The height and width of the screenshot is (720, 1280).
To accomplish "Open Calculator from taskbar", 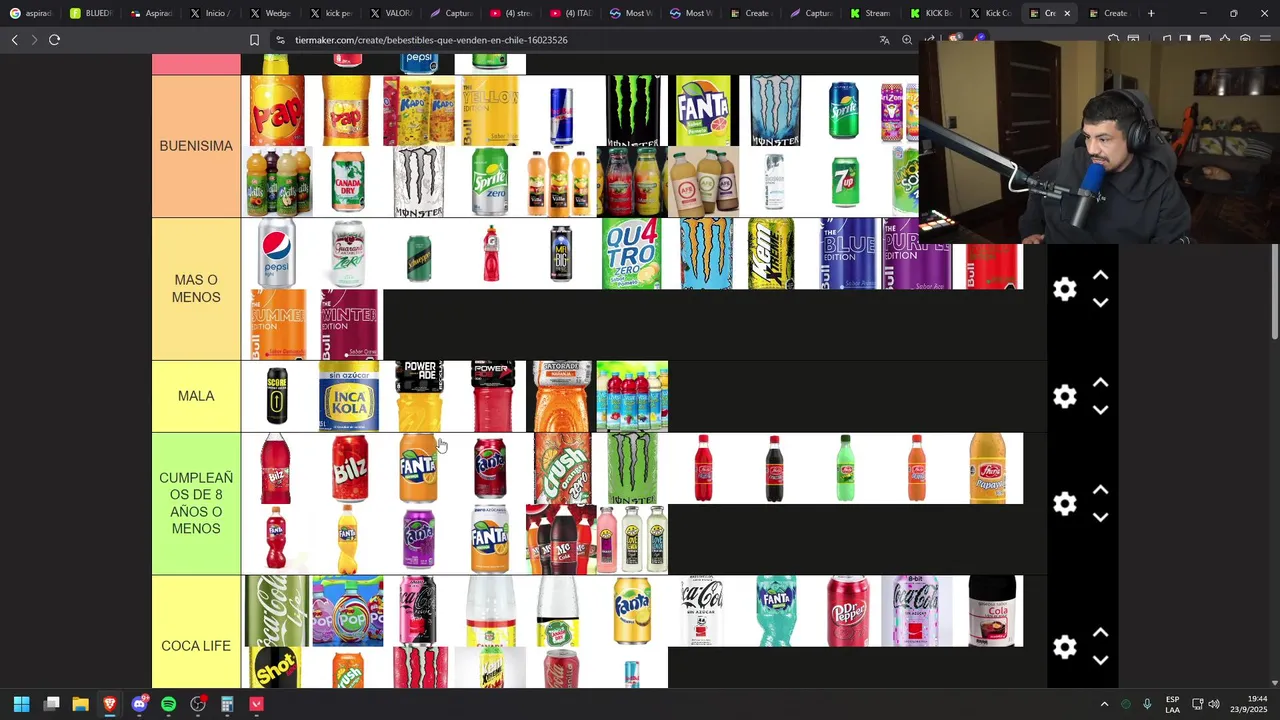I will coord(227,704).
